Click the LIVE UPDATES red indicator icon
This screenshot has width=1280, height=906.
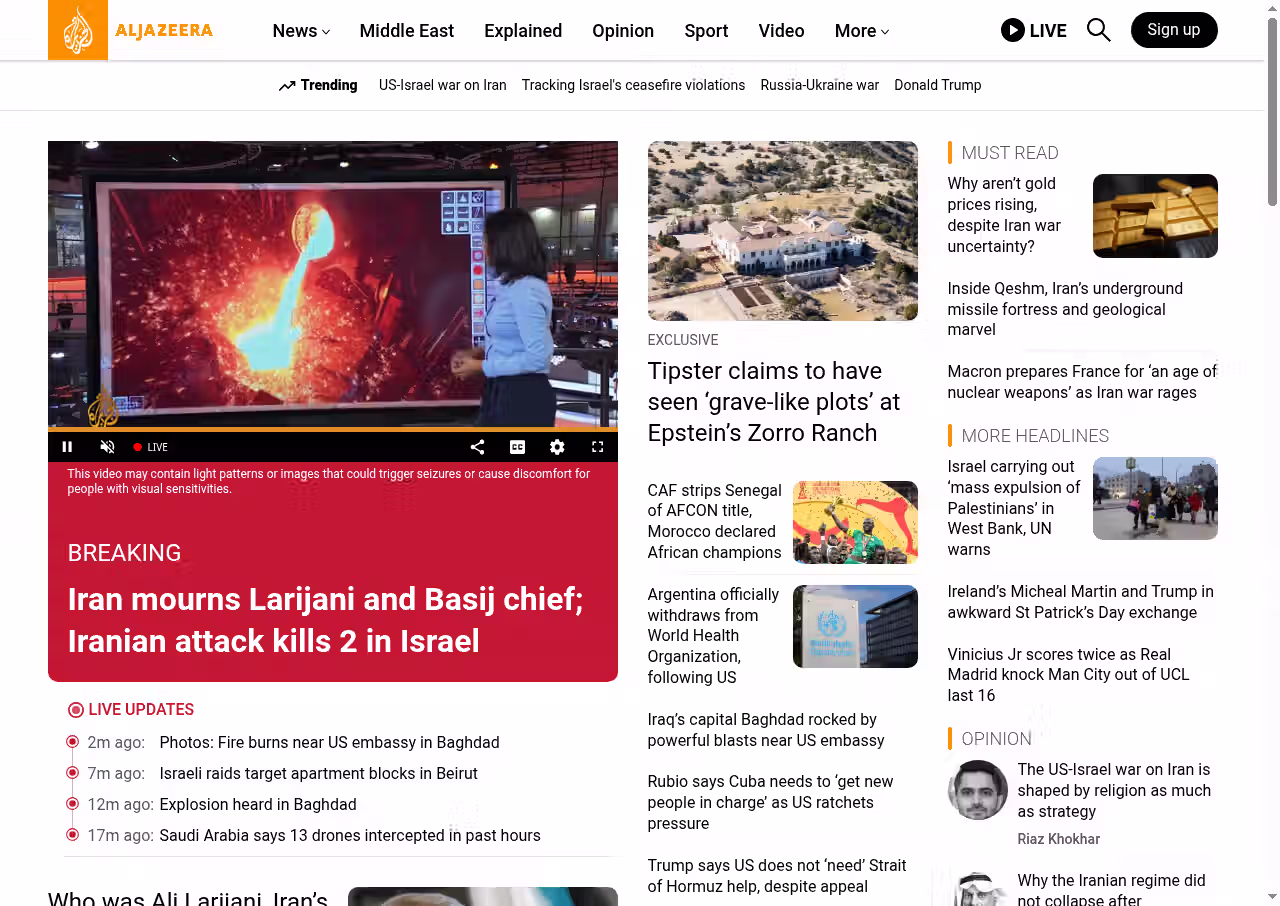click(x=76, y=710)
